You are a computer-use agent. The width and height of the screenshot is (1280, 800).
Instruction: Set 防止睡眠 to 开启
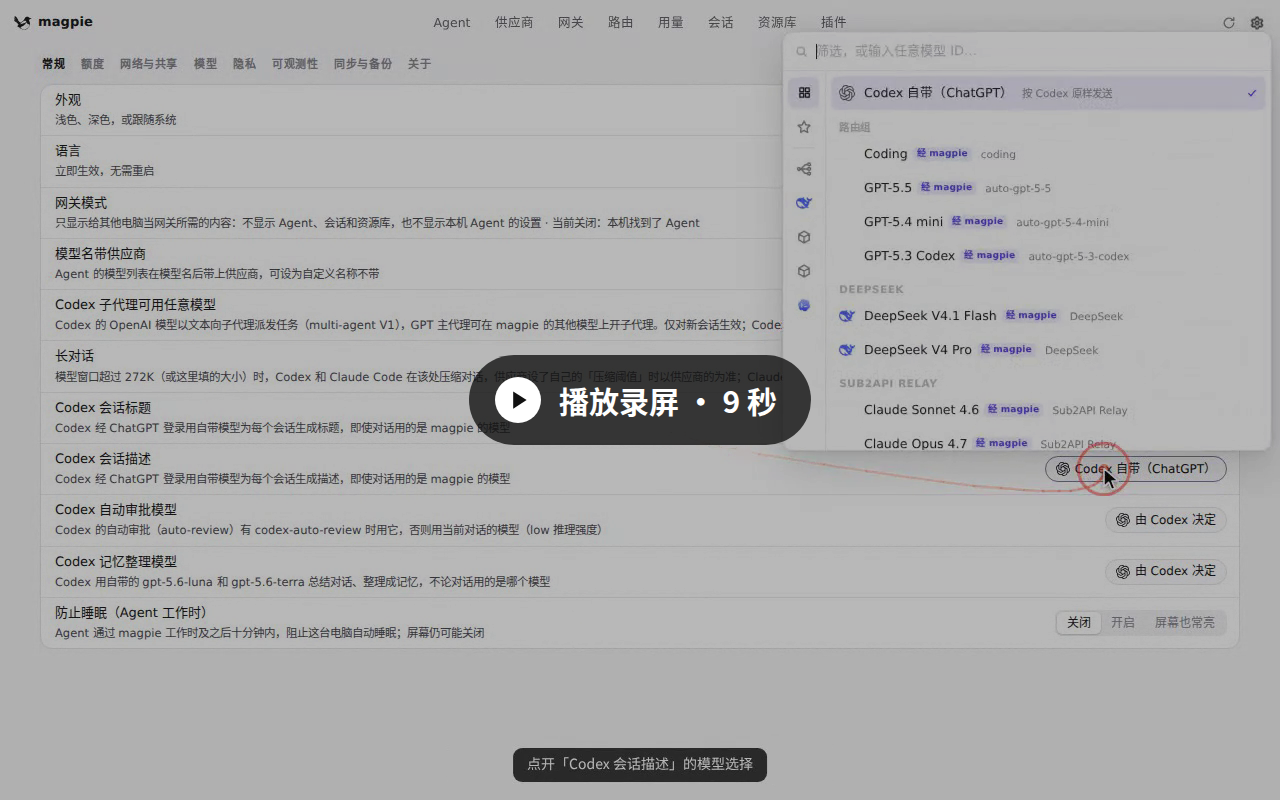1123,622
